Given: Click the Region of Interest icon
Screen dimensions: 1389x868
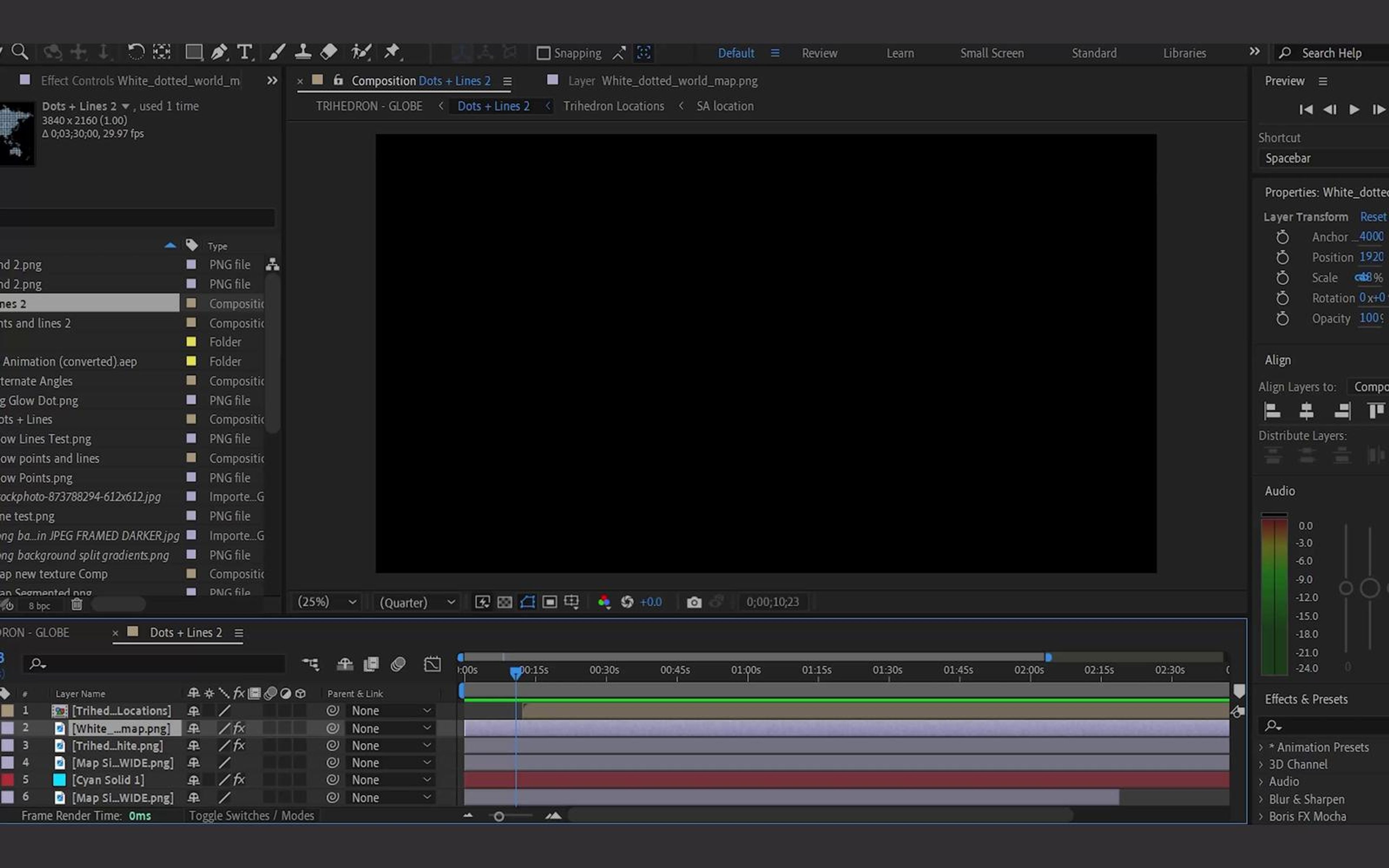Looking at the screenshot, I should coord(549,601).
